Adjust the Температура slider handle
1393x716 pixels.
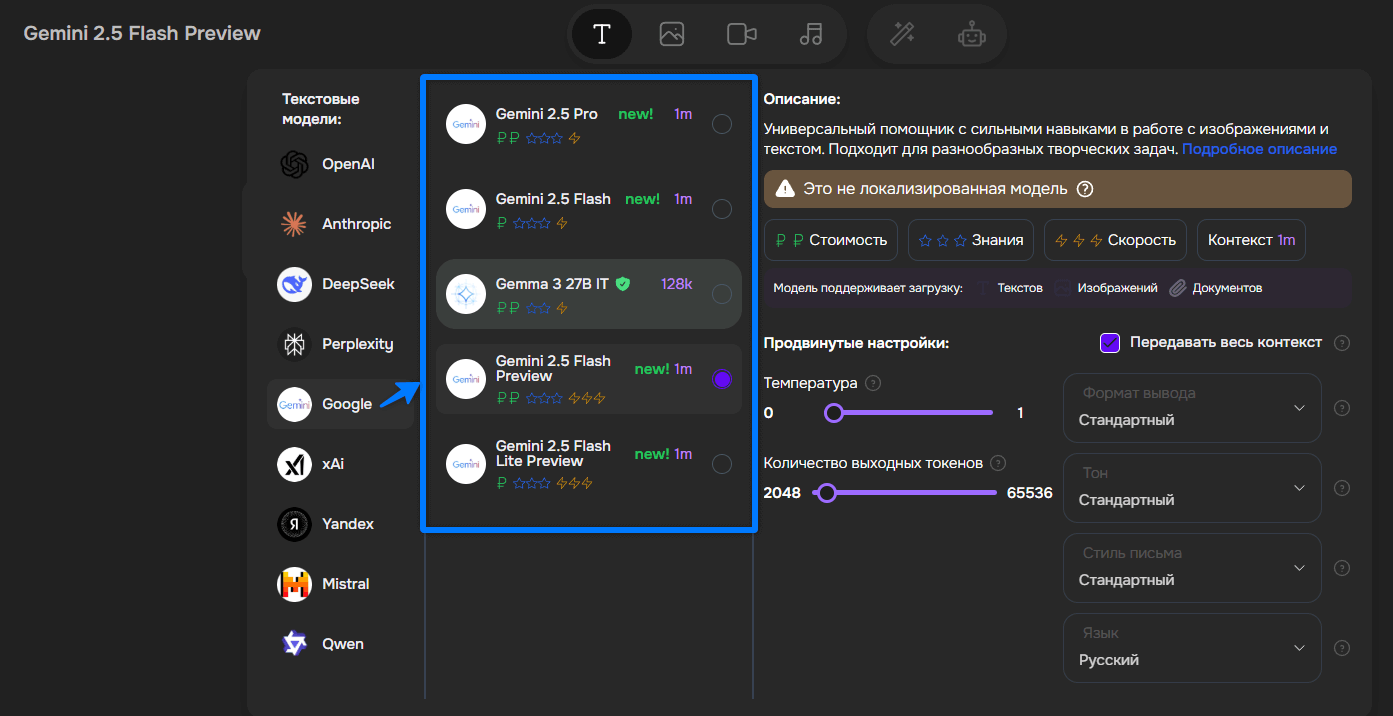coord(833,412)
